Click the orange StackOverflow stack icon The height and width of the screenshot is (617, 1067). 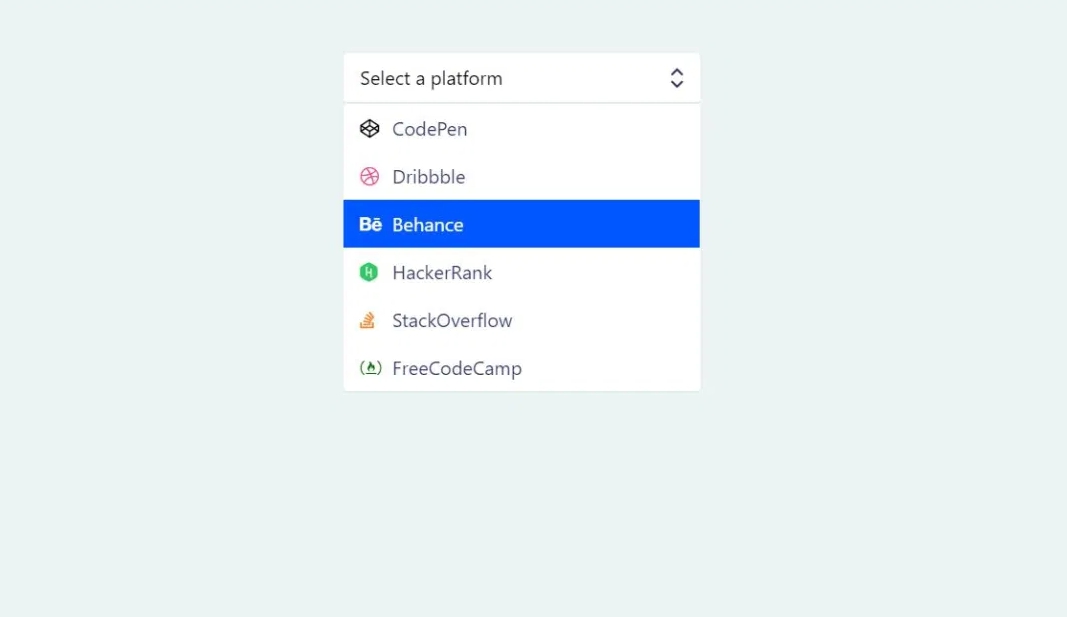pyautogui.click(x=369, y=321)
